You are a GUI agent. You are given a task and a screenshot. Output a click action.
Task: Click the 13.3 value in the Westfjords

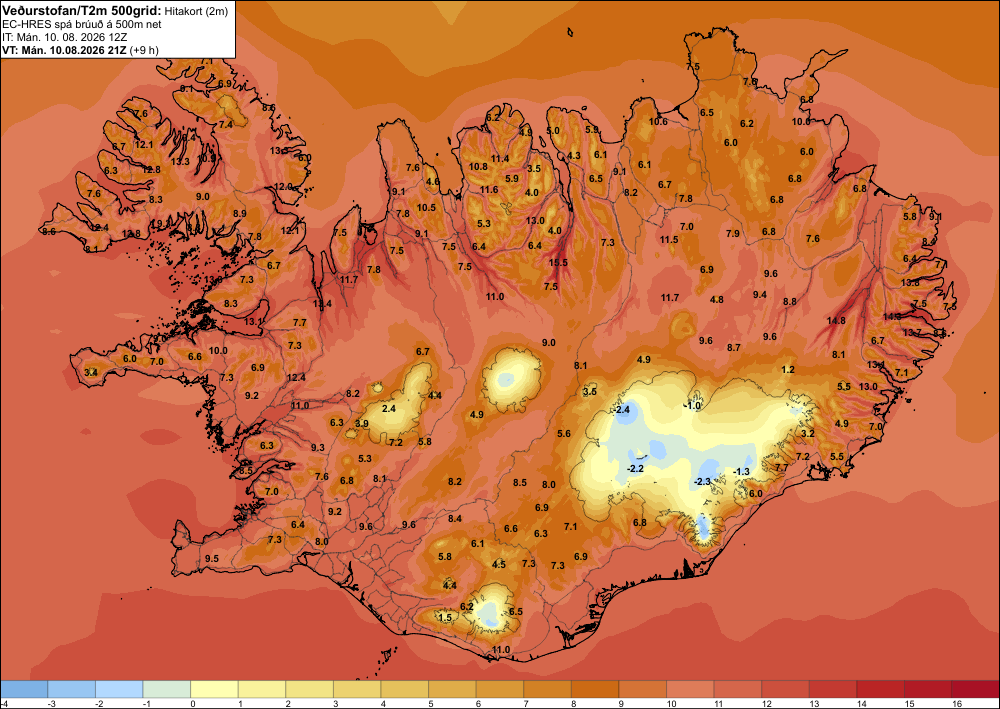[x=180, y=161]
